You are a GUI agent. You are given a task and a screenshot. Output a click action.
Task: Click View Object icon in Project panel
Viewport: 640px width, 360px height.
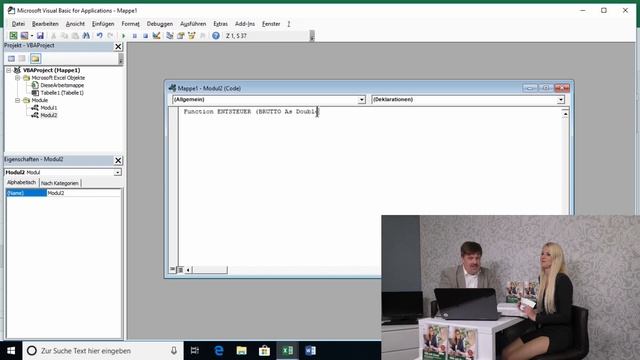coord(22,59)
